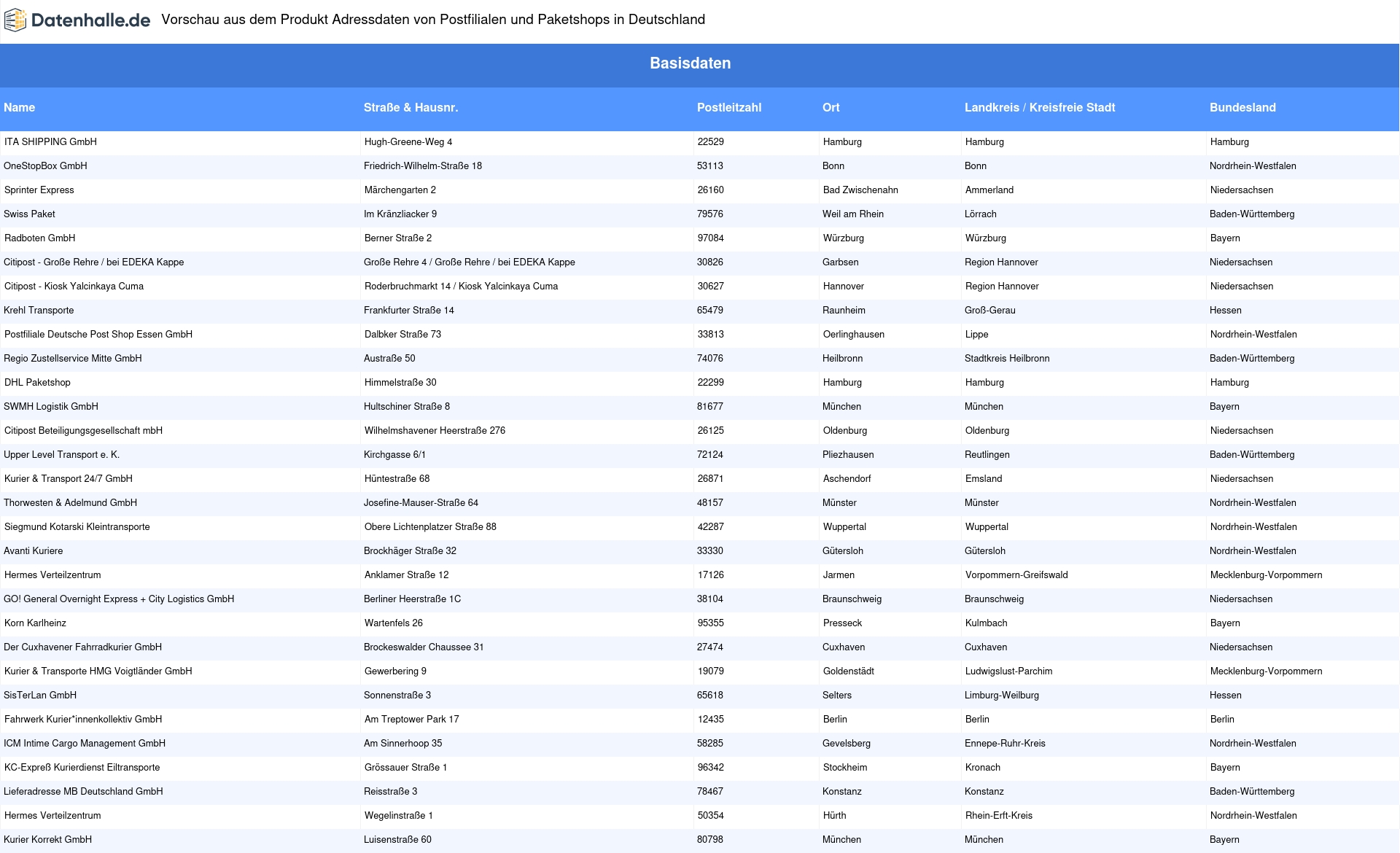
Task: Select the Kurier Korrekt GmbH entry
Action: [47, 839]
